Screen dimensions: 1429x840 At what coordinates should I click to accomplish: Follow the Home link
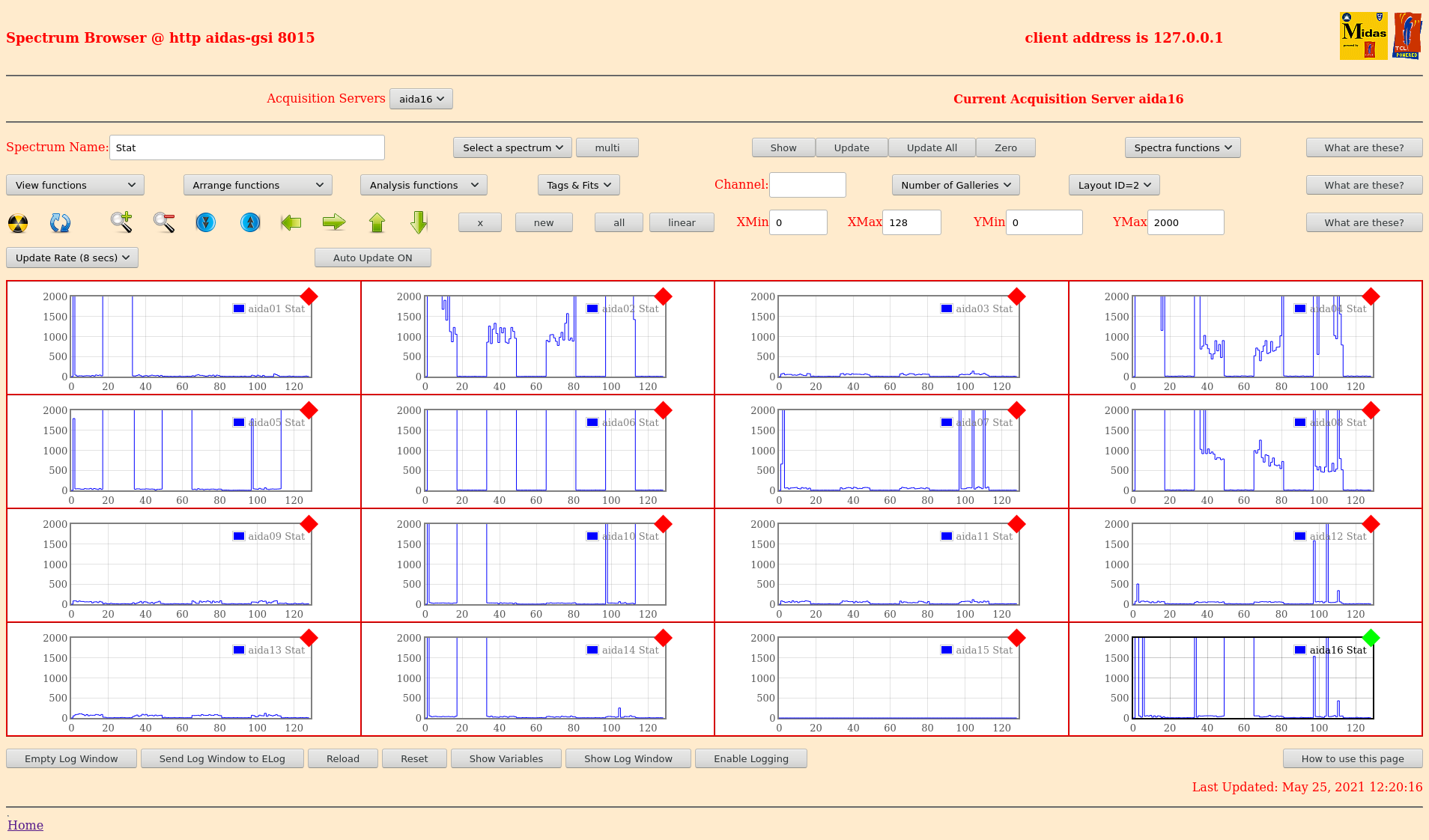pos(25,825)
